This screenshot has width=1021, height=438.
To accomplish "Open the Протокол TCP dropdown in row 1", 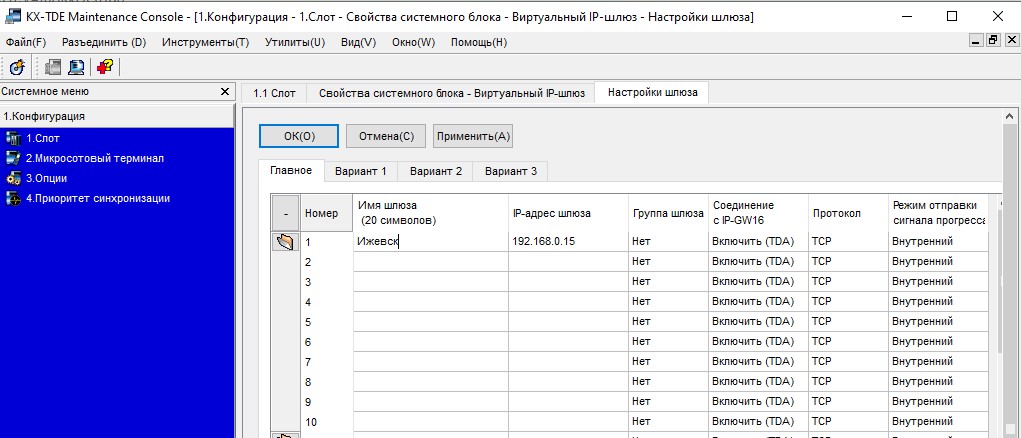I will tap(848, 242).
